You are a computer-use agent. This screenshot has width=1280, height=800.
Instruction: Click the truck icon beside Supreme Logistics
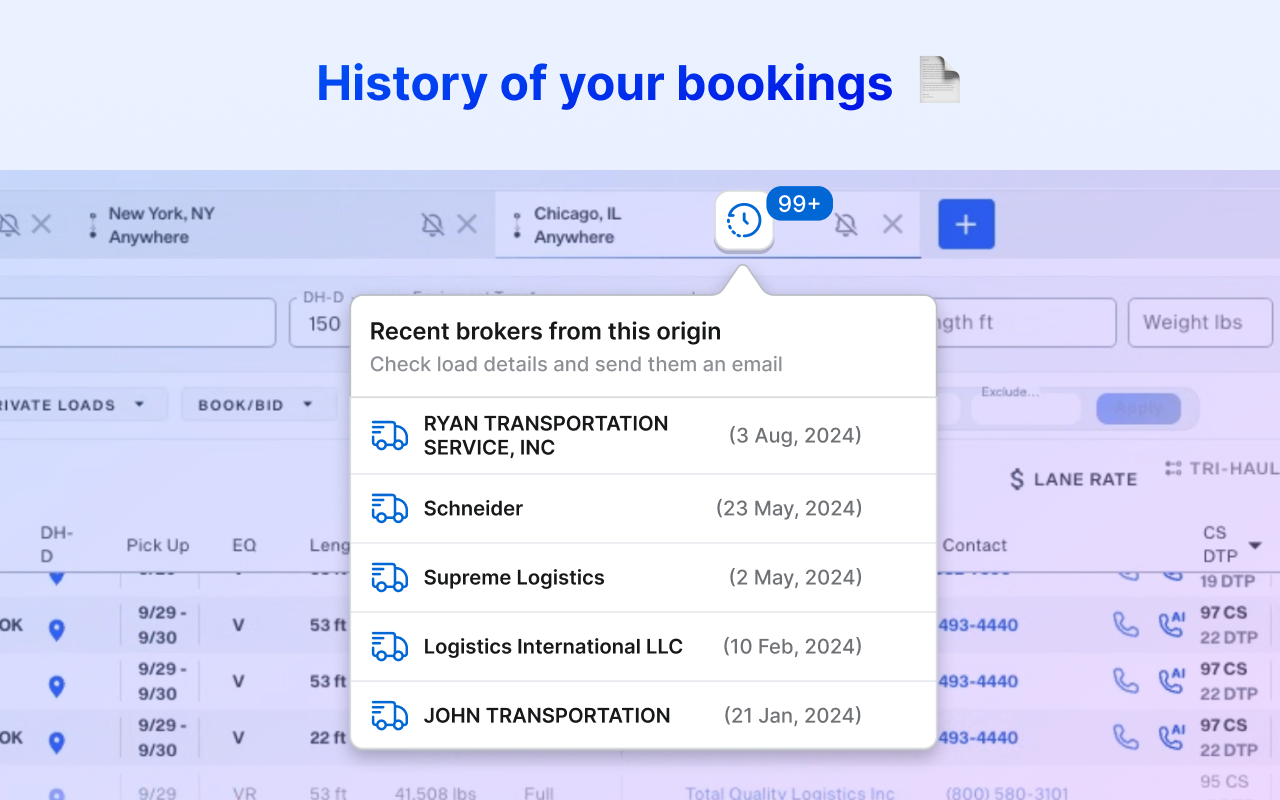[389, 577]
